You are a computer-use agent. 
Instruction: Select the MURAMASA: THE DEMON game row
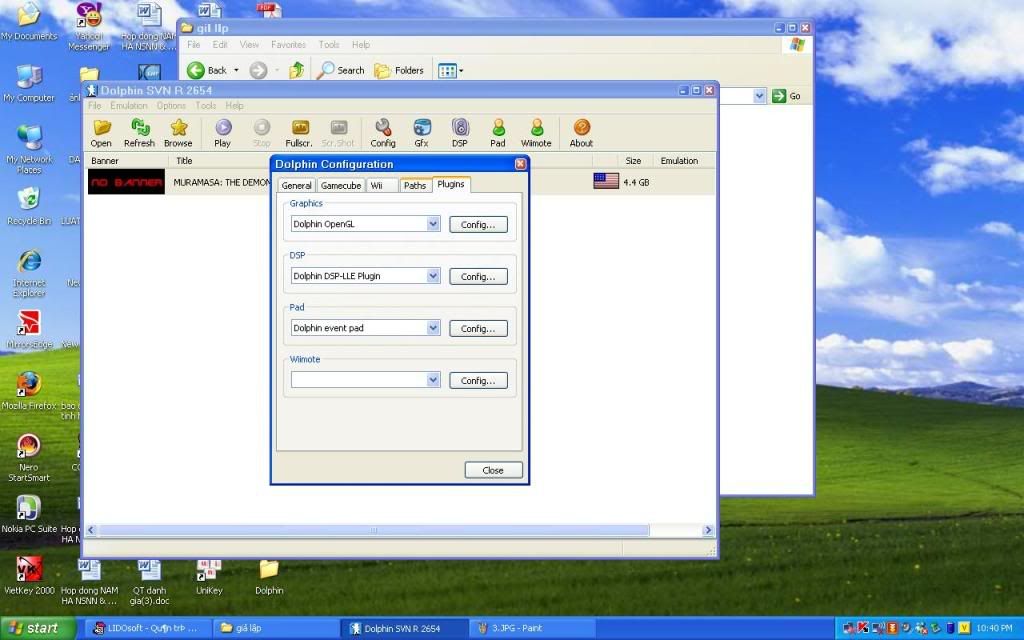(401, 182)
